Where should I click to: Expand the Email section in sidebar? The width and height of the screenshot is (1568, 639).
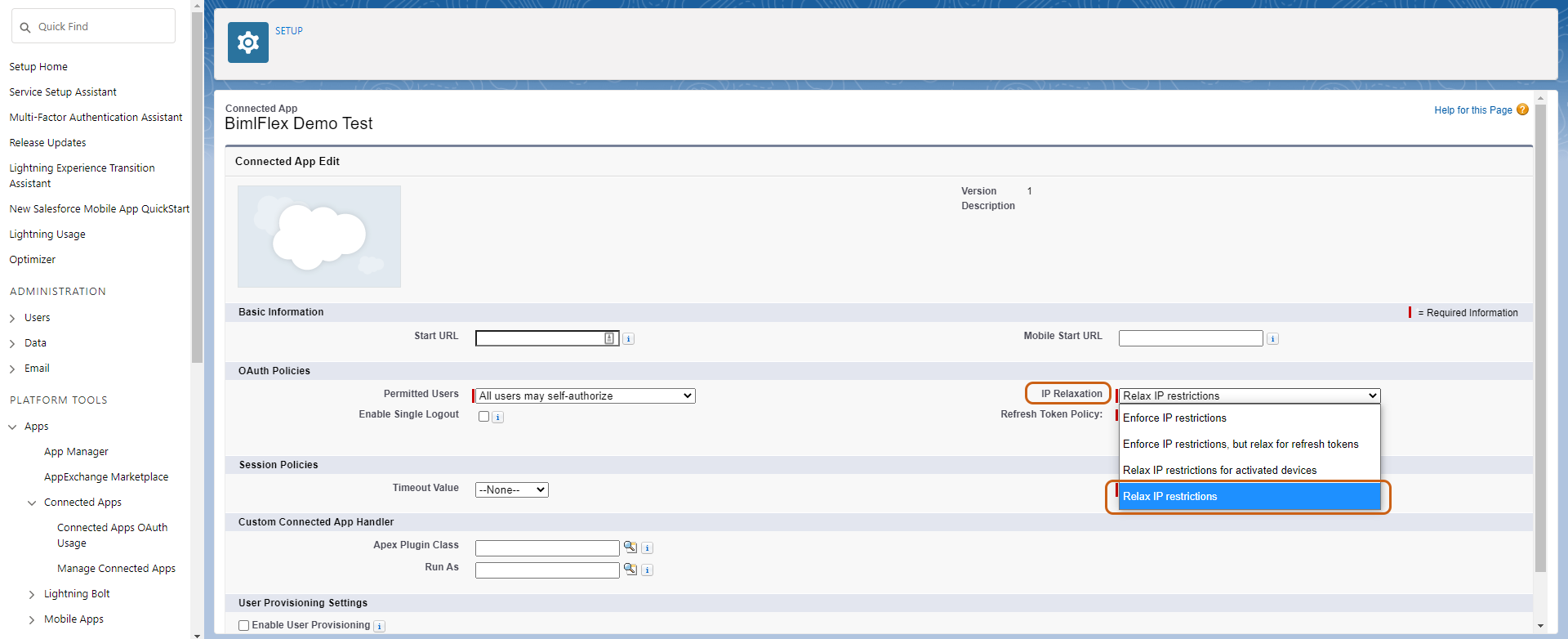tap(12, 369)
